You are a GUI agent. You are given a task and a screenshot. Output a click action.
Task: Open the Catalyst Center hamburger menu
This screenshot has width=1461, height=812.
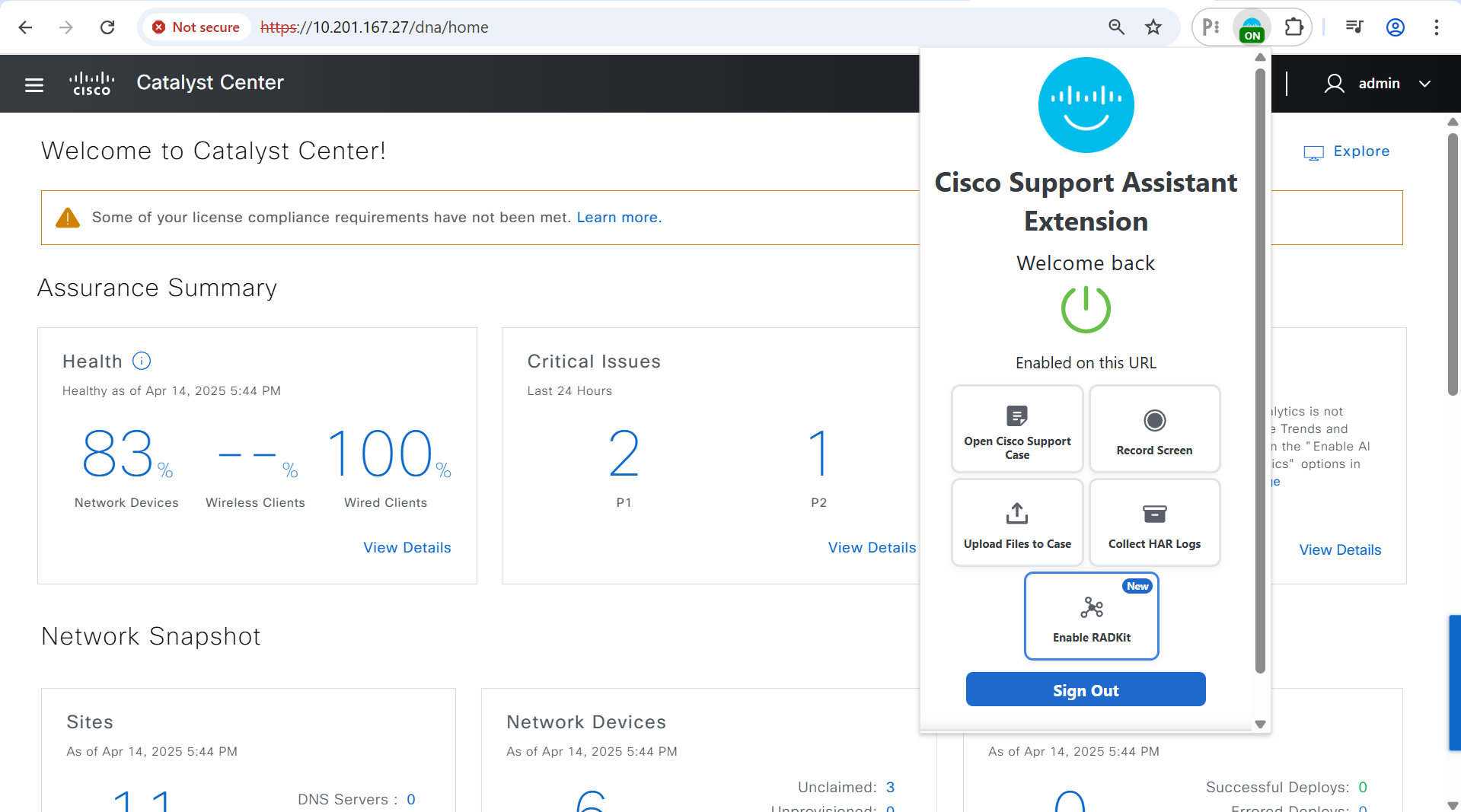[33, 84]
